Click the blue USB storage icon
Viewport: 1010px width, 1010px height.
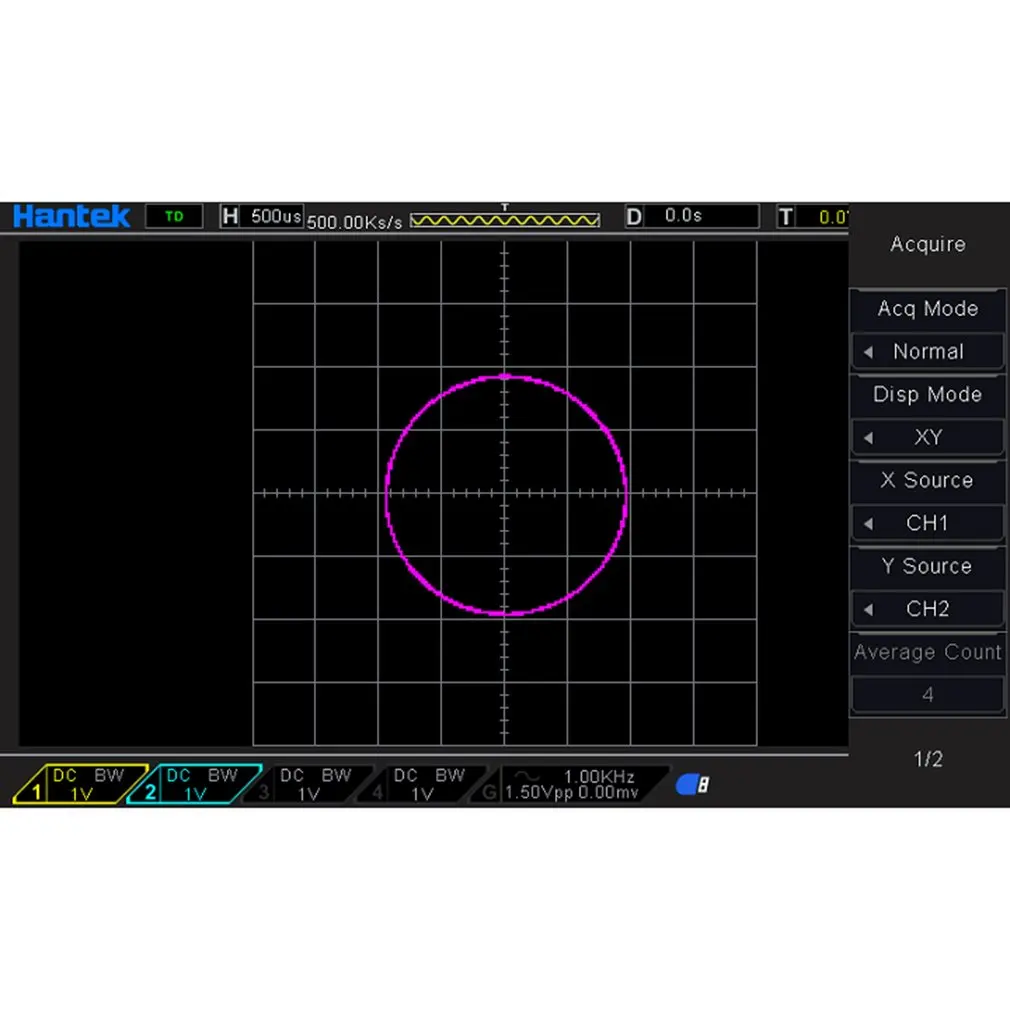coord(692,785)
